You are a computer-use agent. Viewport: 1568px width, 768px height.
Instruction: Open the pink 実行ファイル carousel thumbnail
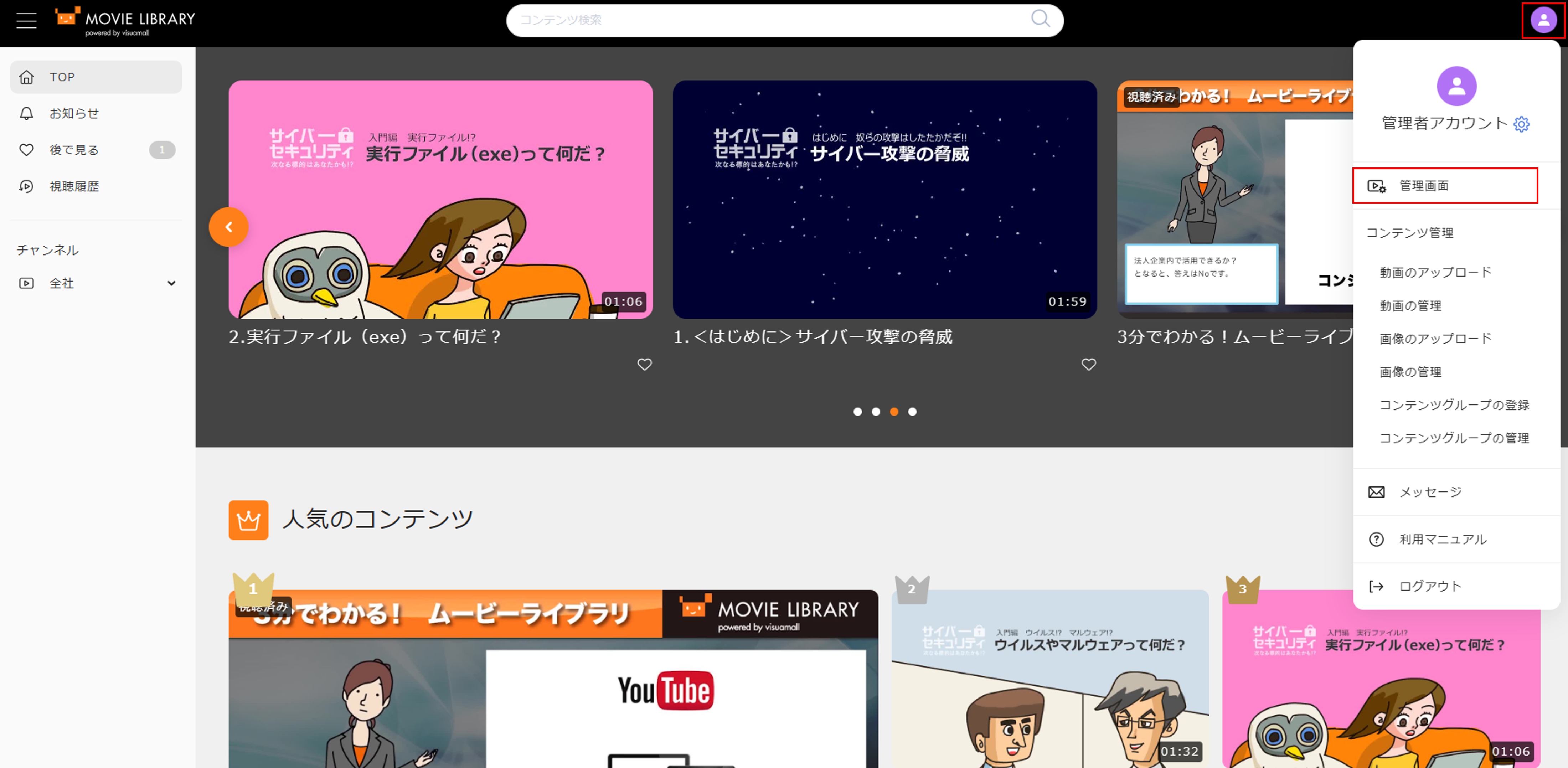coord(441,200)
